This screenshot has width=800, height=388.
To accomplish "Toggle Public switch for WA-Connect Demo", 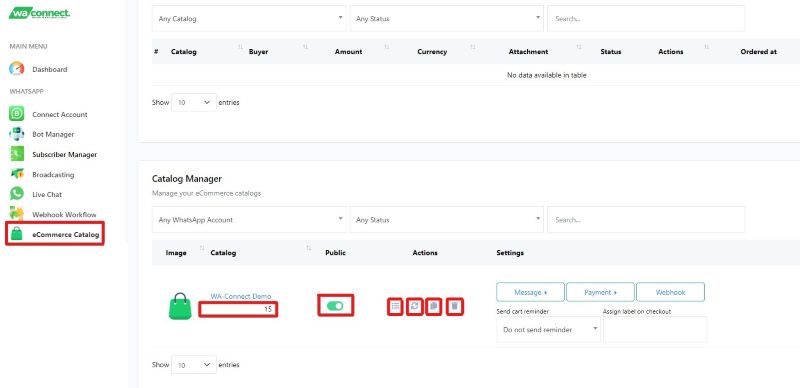I will (x=335, y=305).
